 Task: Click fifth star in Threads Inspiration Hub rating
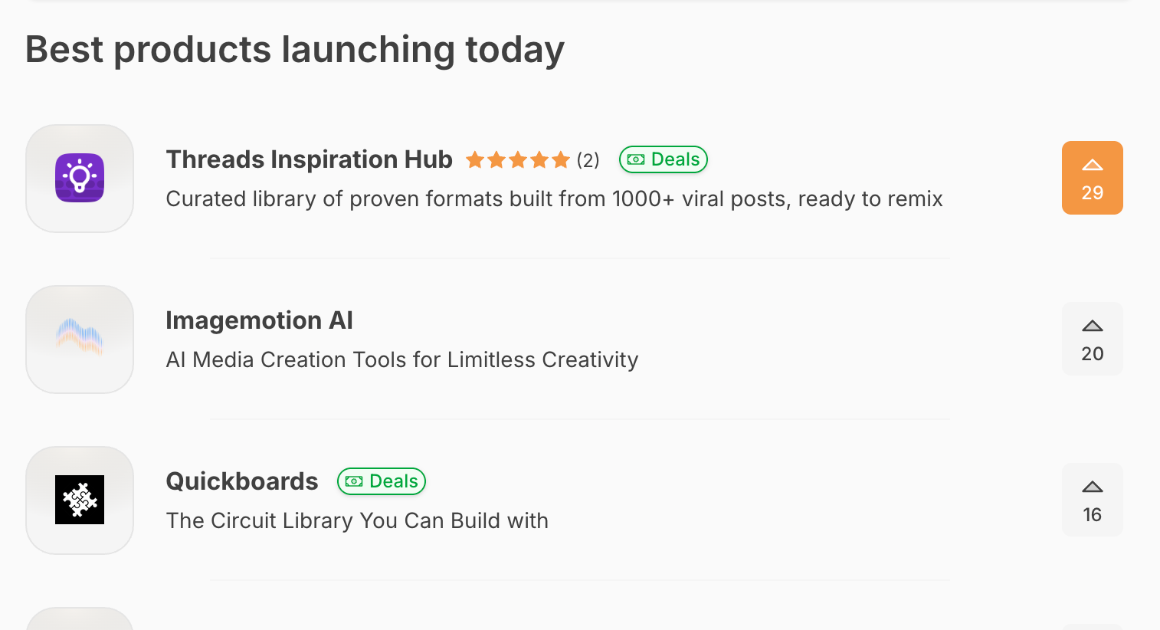(x=561, y=160)
